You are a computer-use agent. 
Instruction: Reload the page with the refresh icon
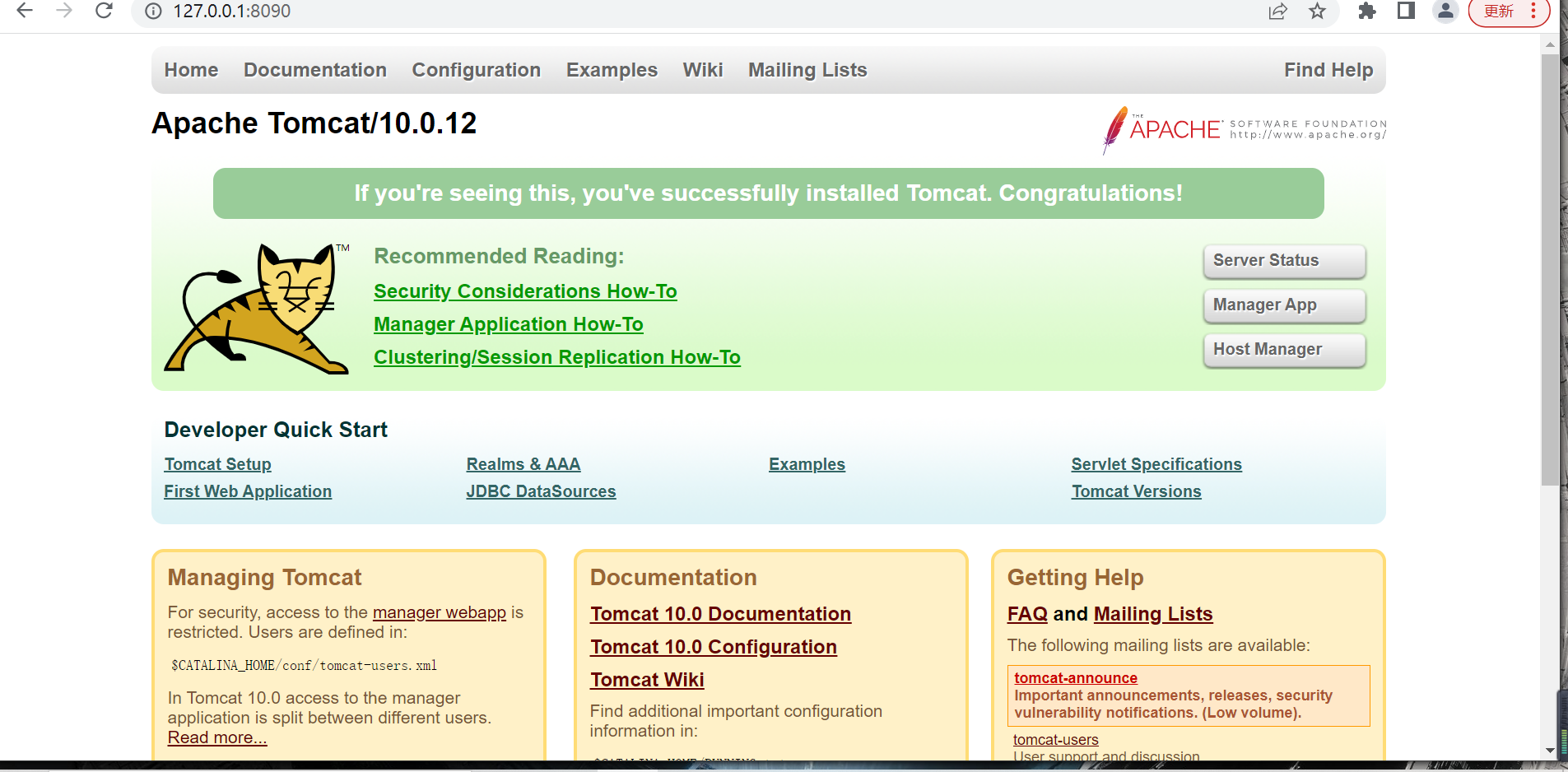(x=104, y=11)
